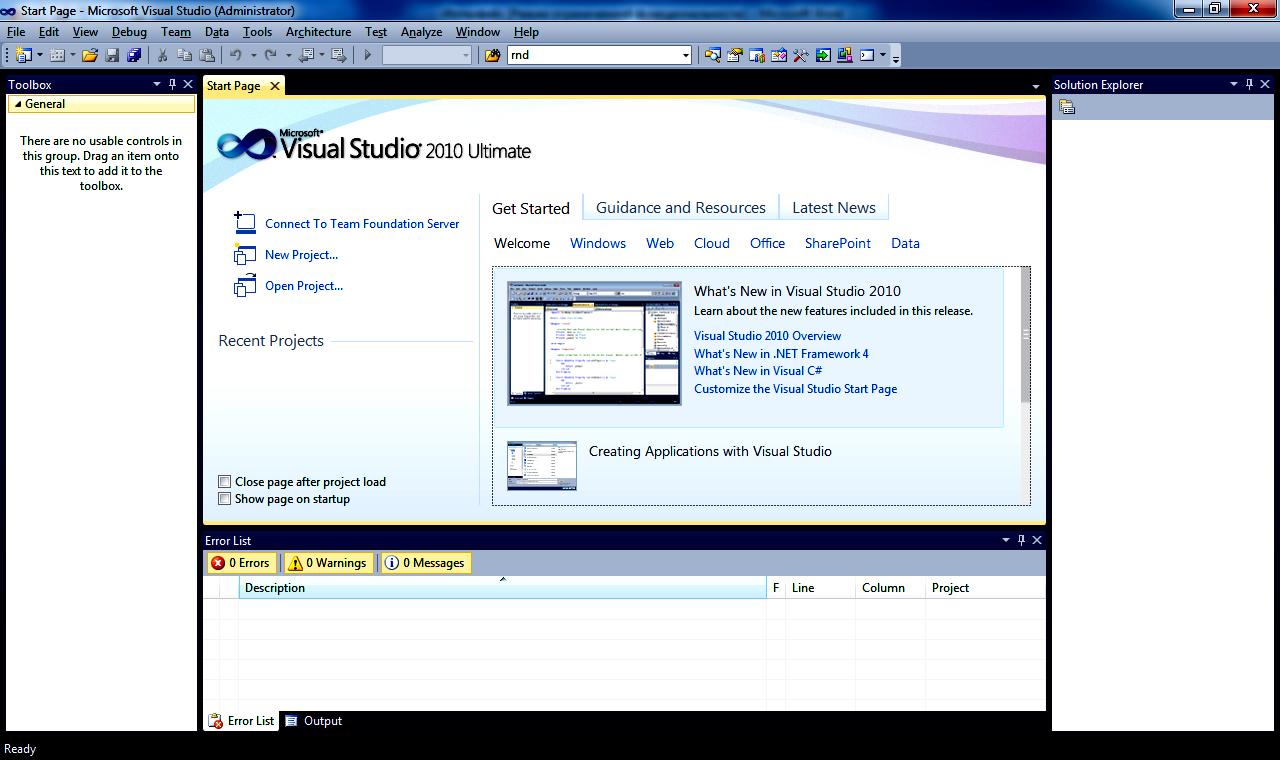Open the Toolbox hammer-and-wrench icon

tap(801, 55)
